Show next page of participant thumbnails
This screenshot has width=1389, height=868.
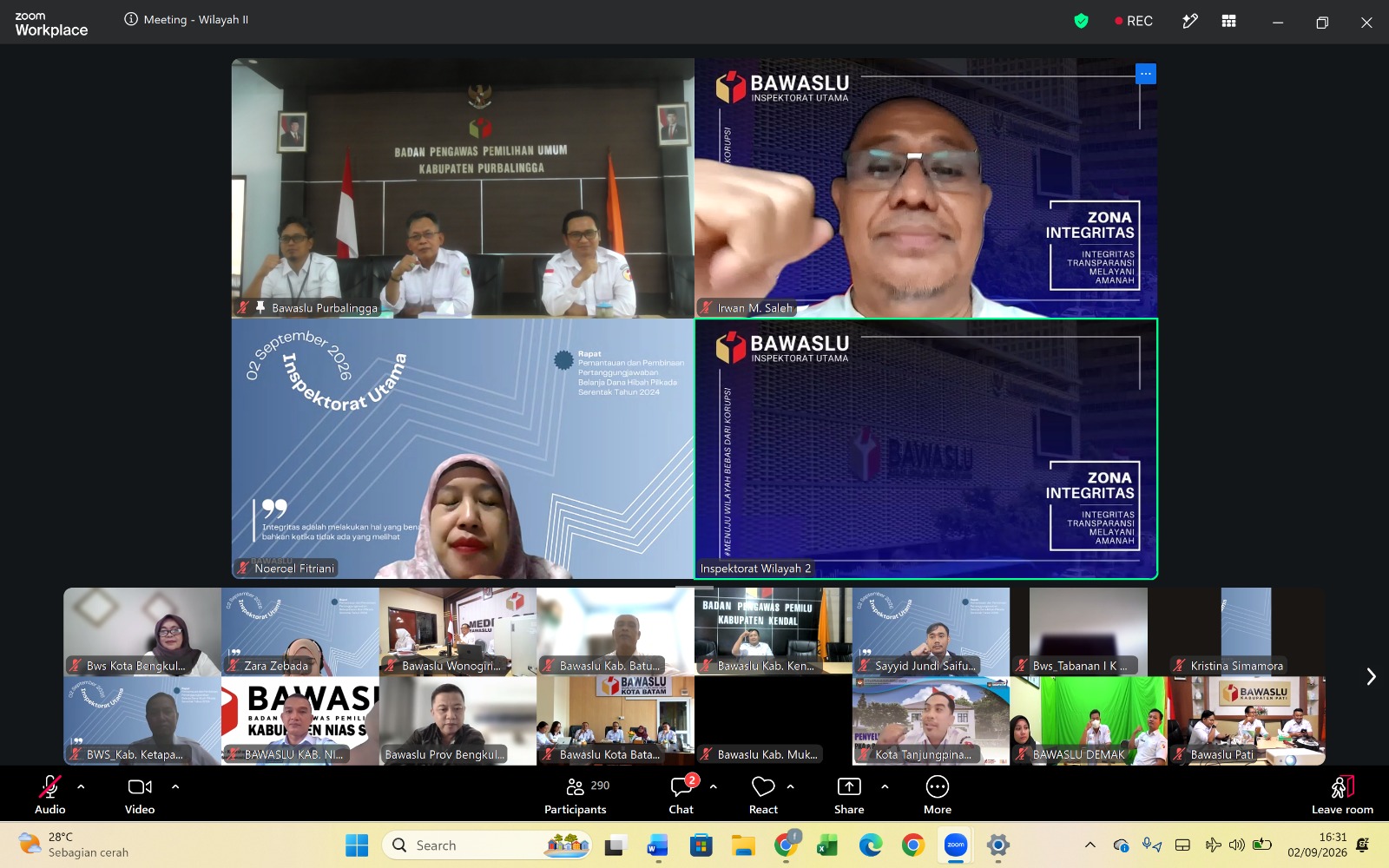click(1371, 676)
